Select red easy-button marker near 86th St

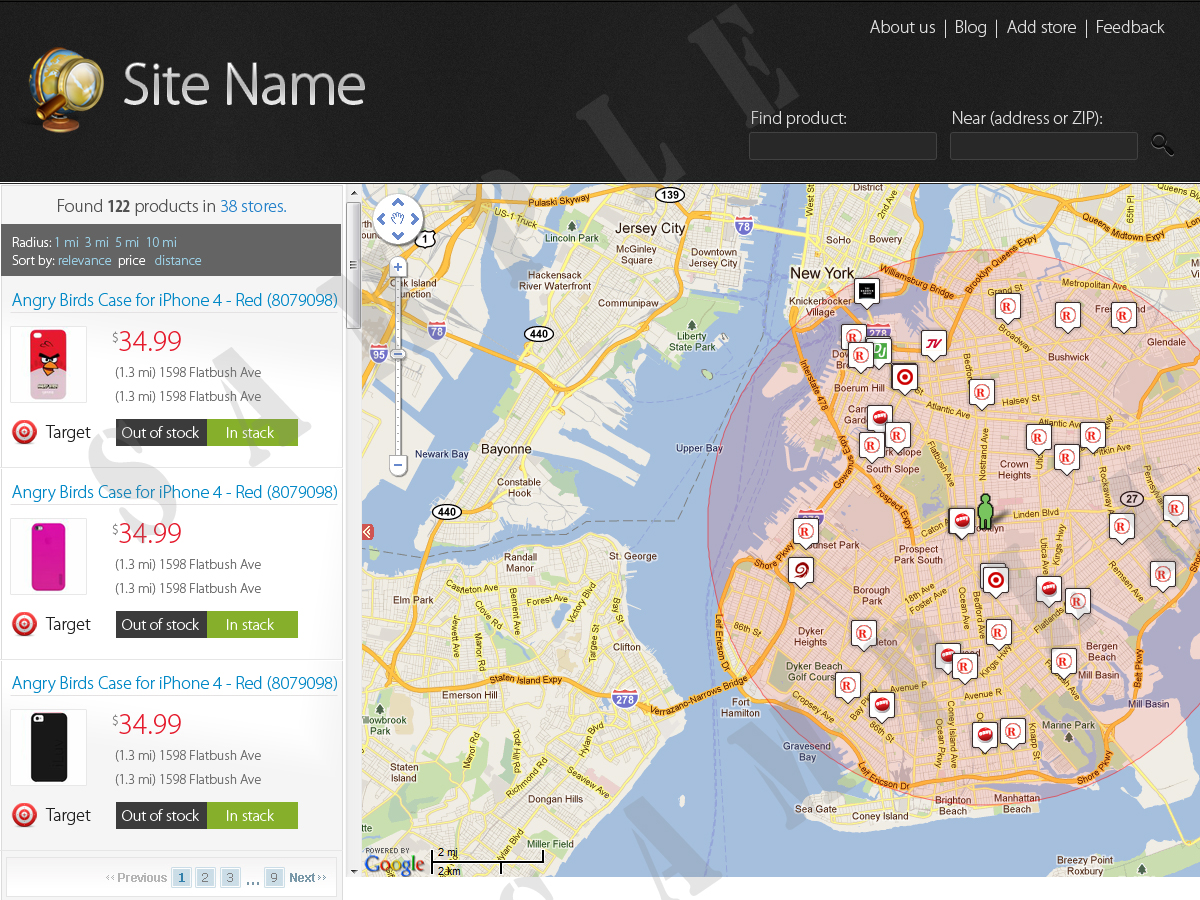[881, 706]
